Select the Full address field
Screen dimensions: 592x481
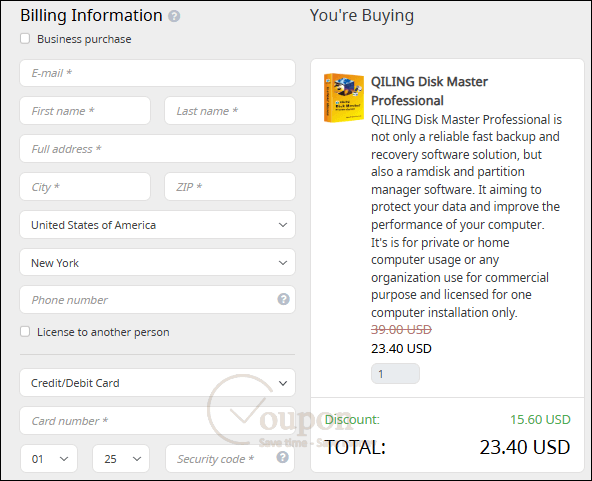[157, 149]
